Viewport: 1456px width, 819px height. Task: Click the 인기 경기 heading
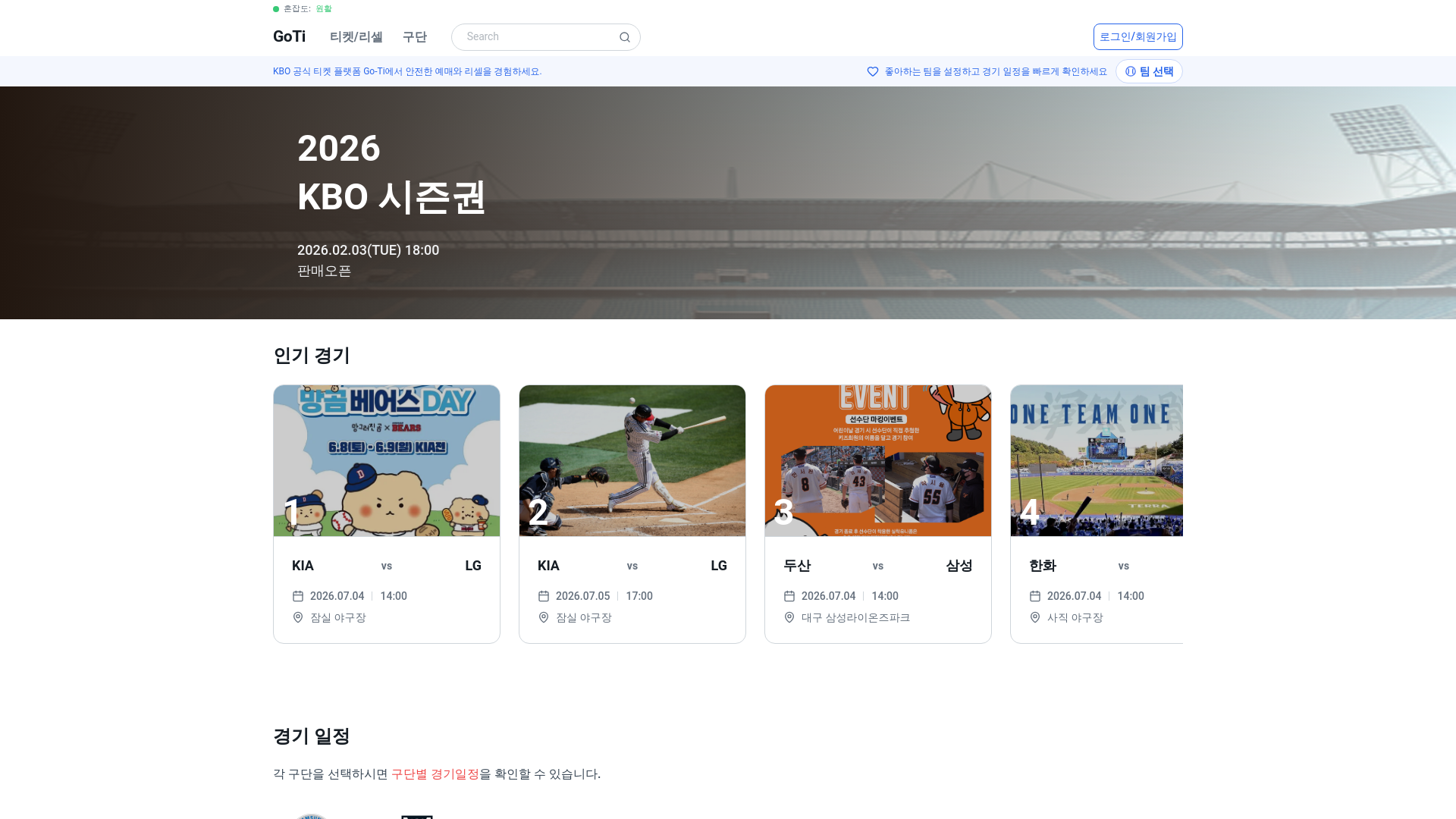pos(312,356)
